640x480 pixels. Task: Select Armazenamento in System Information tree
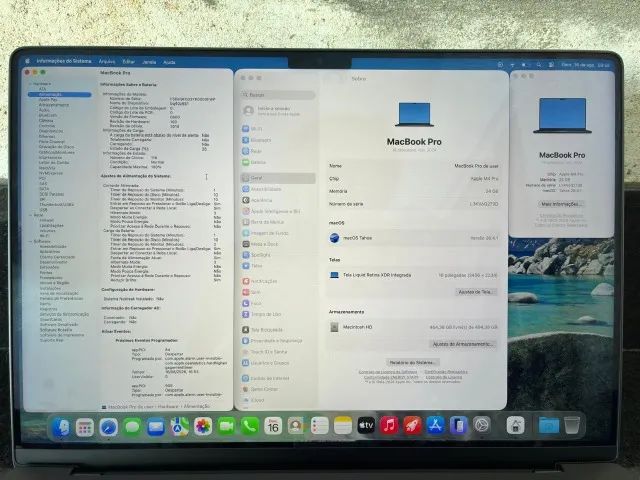pyautogui.click(x=53, y=105)
